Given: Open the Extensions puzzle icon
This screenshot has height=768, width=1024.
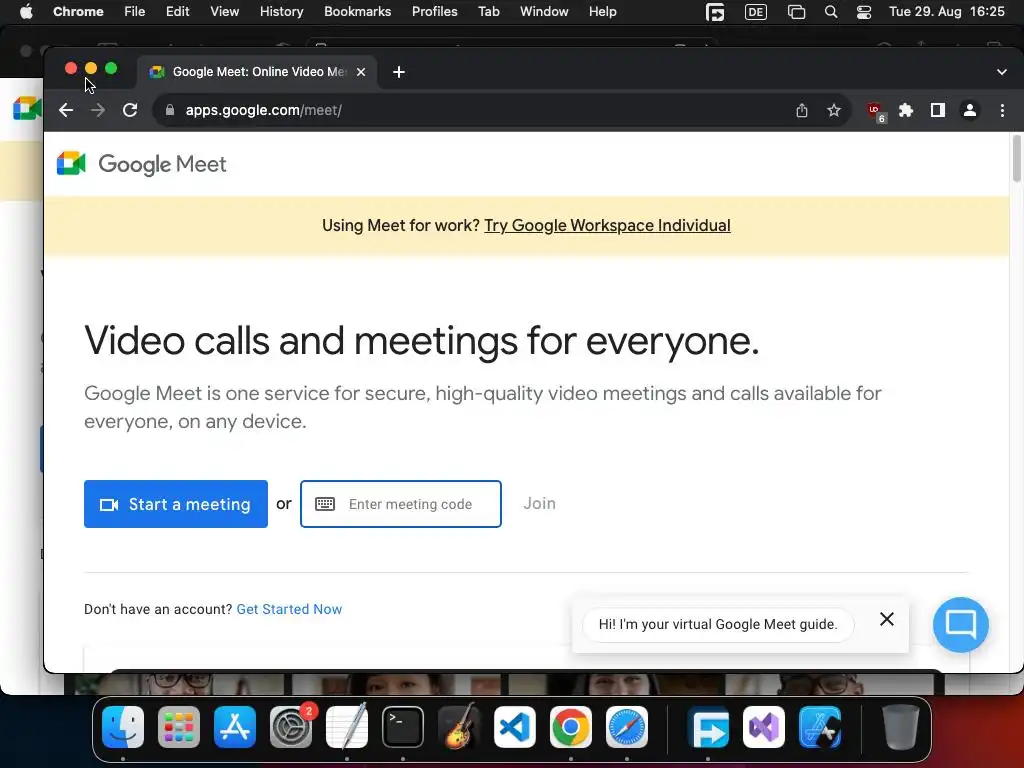Looking at the screenshot, I should [906, 110].
